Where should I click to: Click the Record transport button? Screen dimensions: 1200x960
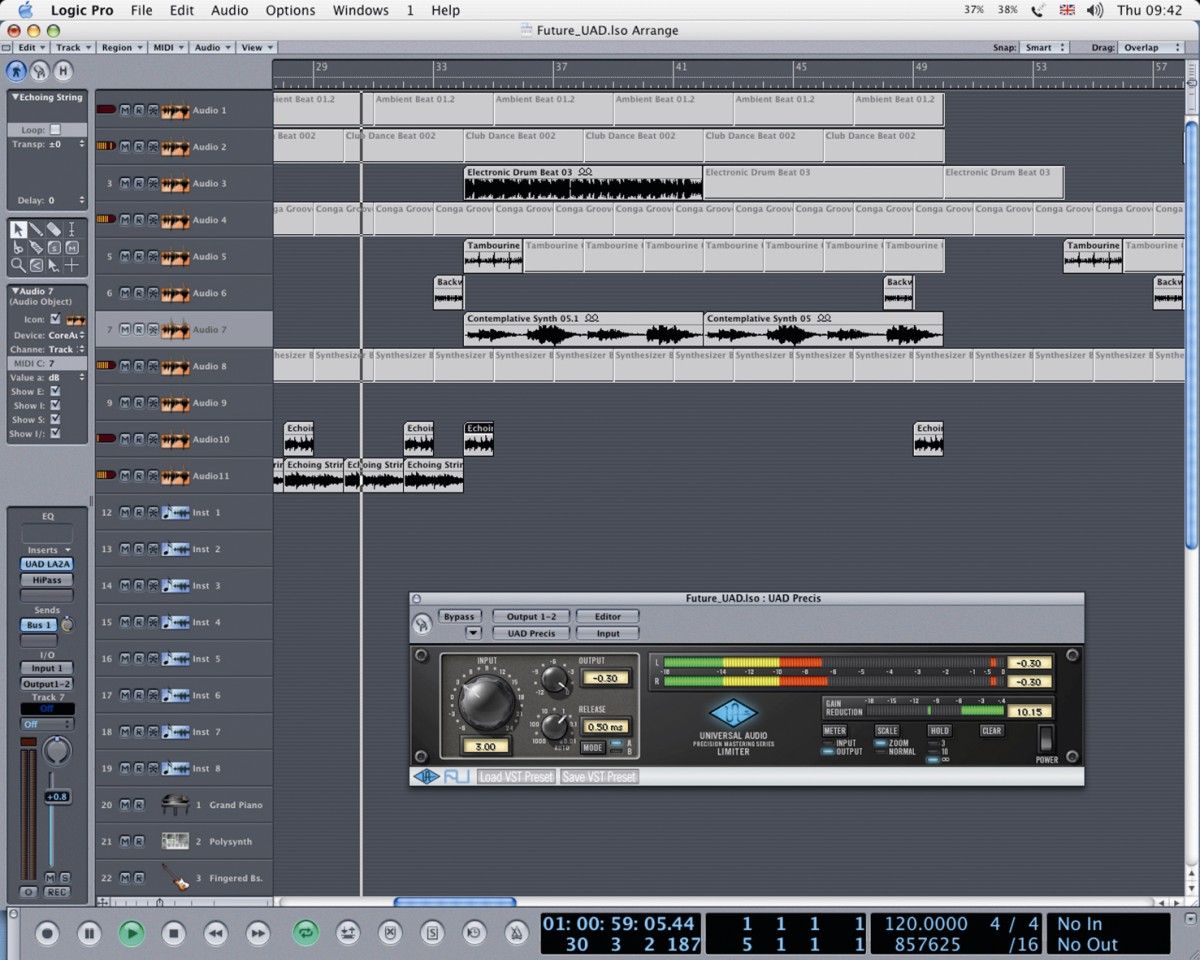click(47, 934)
